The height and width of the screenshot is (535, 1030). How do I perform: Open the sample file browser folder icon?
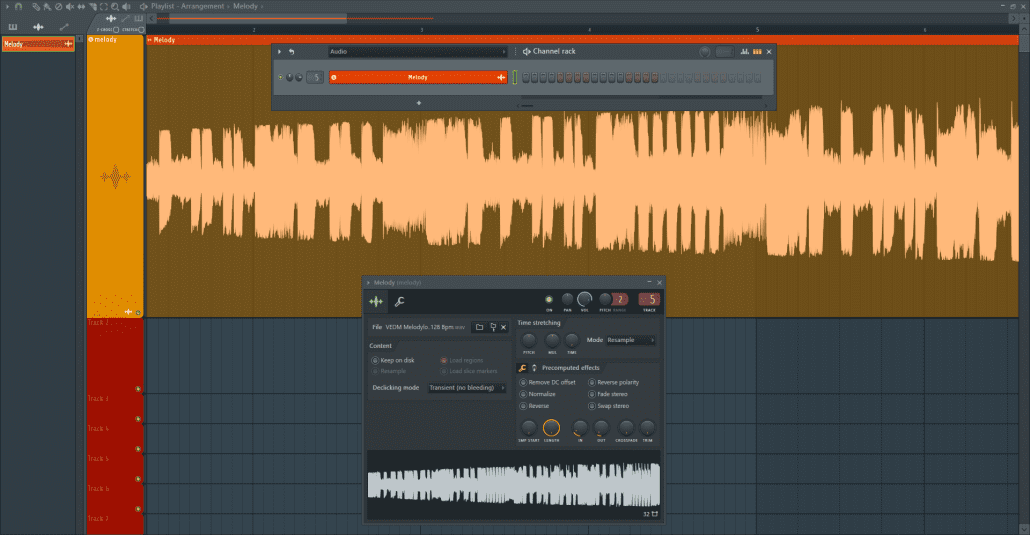coord(479,327)
